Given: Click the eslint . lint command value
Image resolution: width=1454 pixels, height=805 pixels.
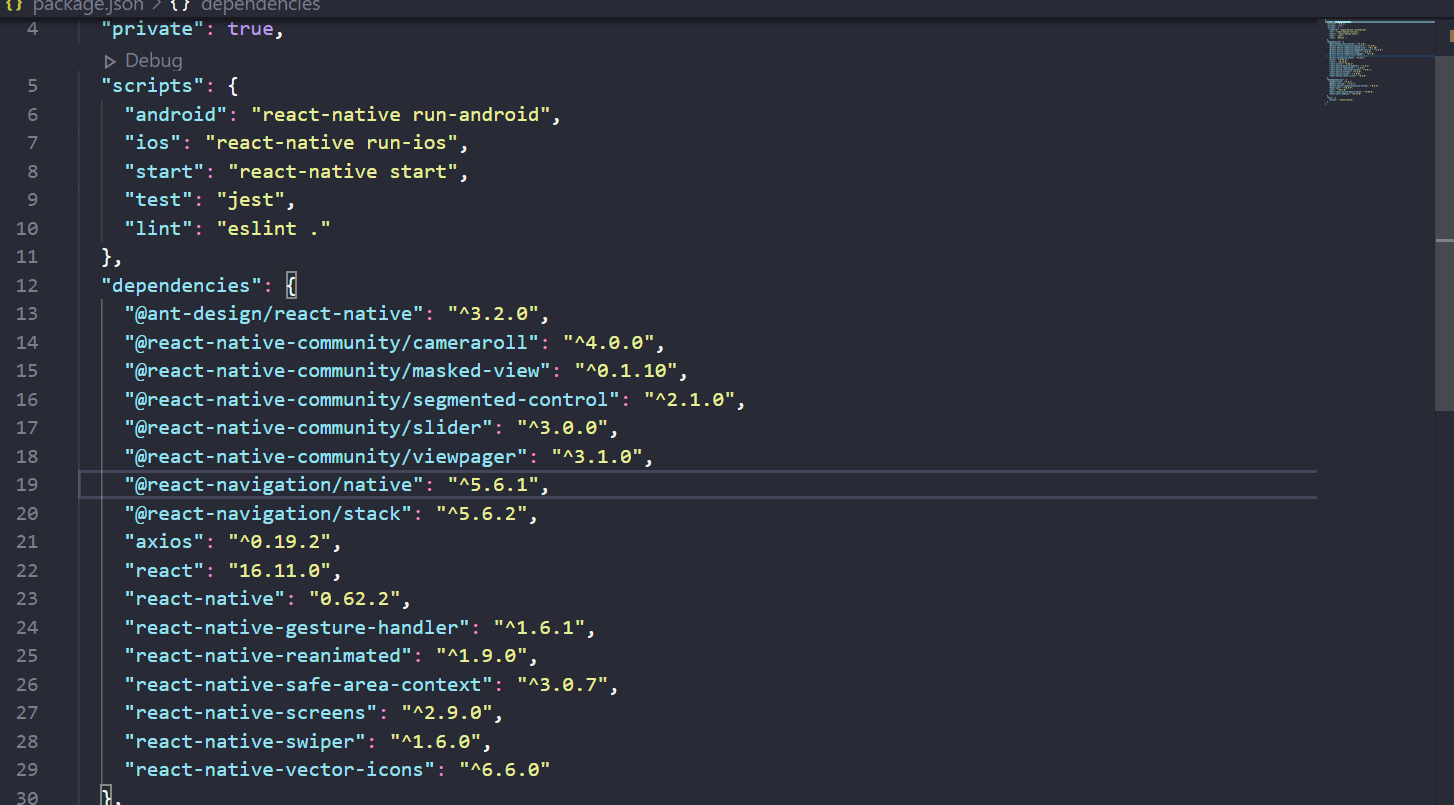Looking at the screenshot, I should tap(272, 228).
